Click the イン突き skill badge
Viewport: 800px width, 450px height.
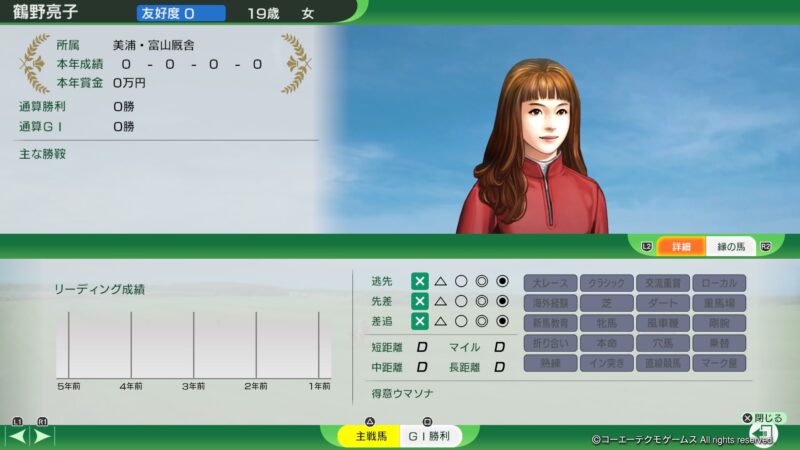point(607,363)
